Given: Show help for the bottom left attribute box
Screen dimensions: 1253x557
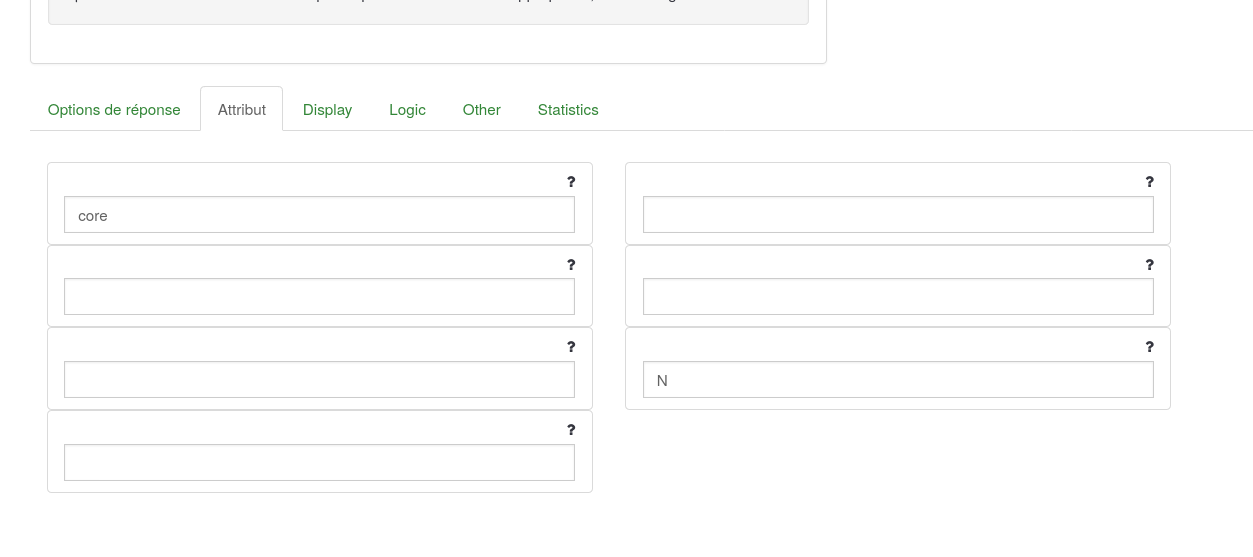Looking at the screenshot, I should click(571, 430).
